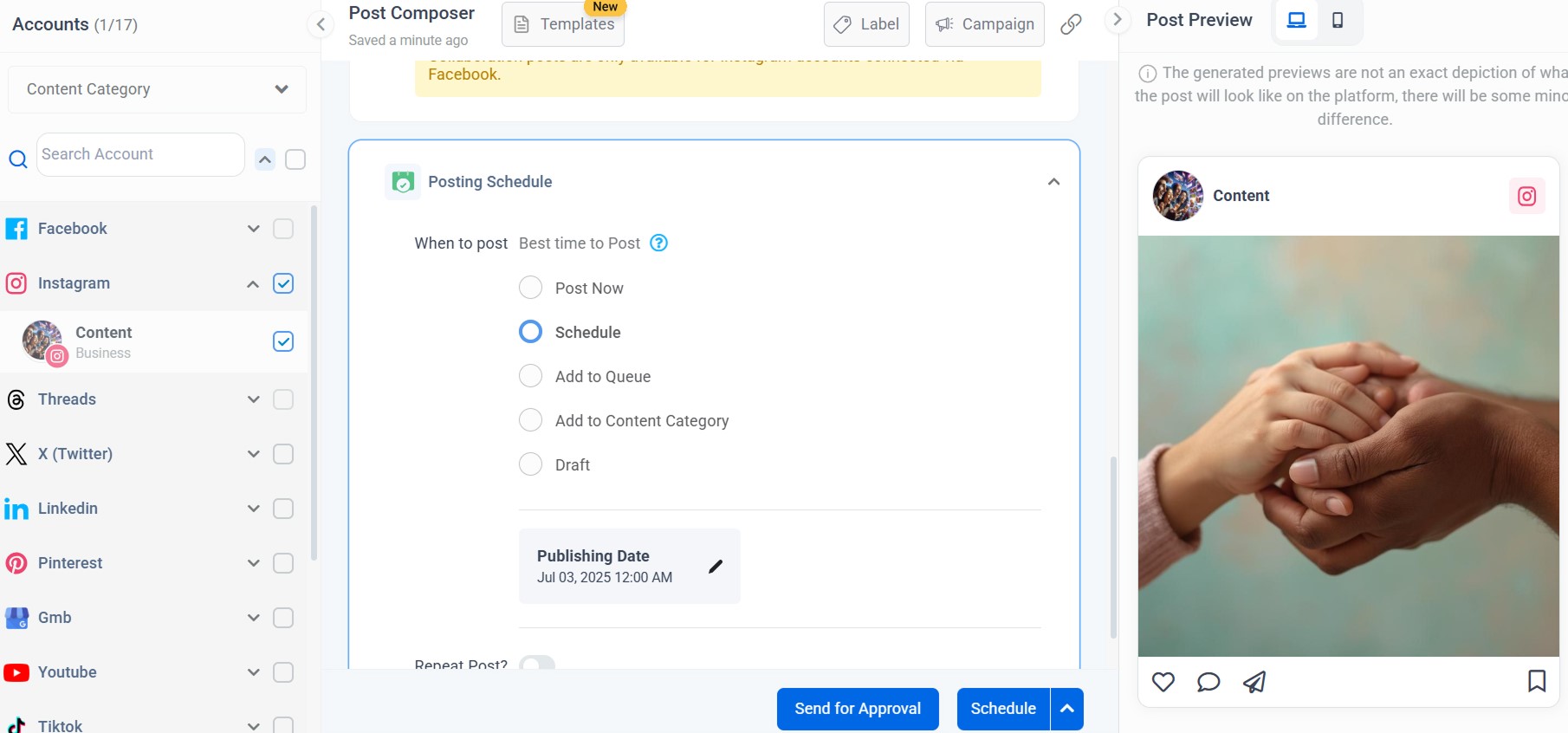
Task: Check the Youtube accounts checkbox
Action: [283, 672]
